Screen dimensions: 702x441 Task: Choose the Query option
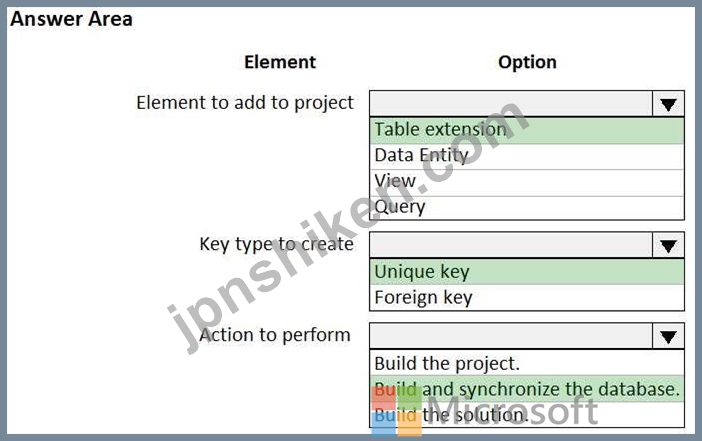pyautogui.click(x=527, y=207)
